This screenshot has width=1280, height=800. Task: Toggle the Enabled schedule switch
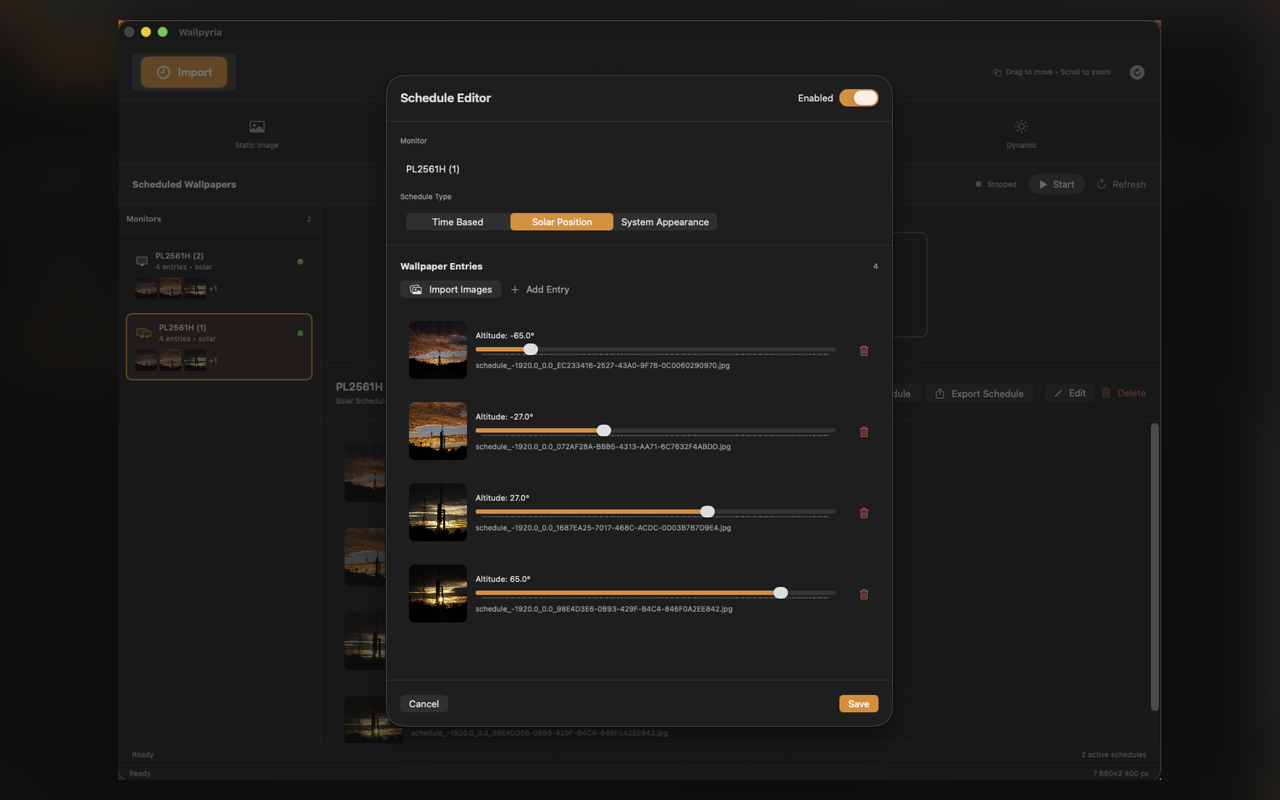click(858, 98)
